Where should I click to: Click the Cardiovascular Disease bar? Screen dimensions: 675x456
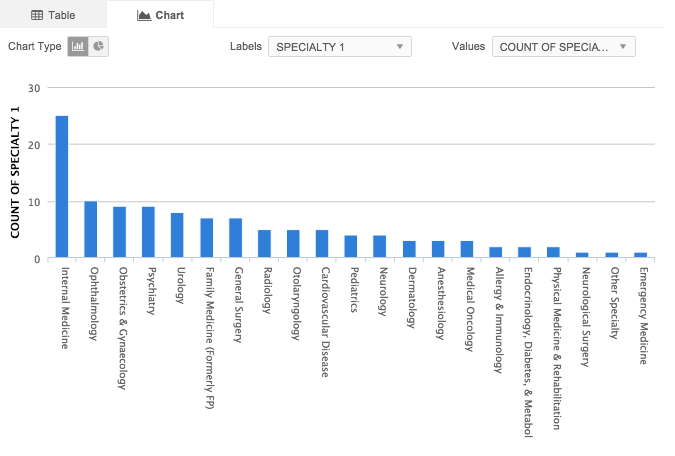click(x=322, y=244)
